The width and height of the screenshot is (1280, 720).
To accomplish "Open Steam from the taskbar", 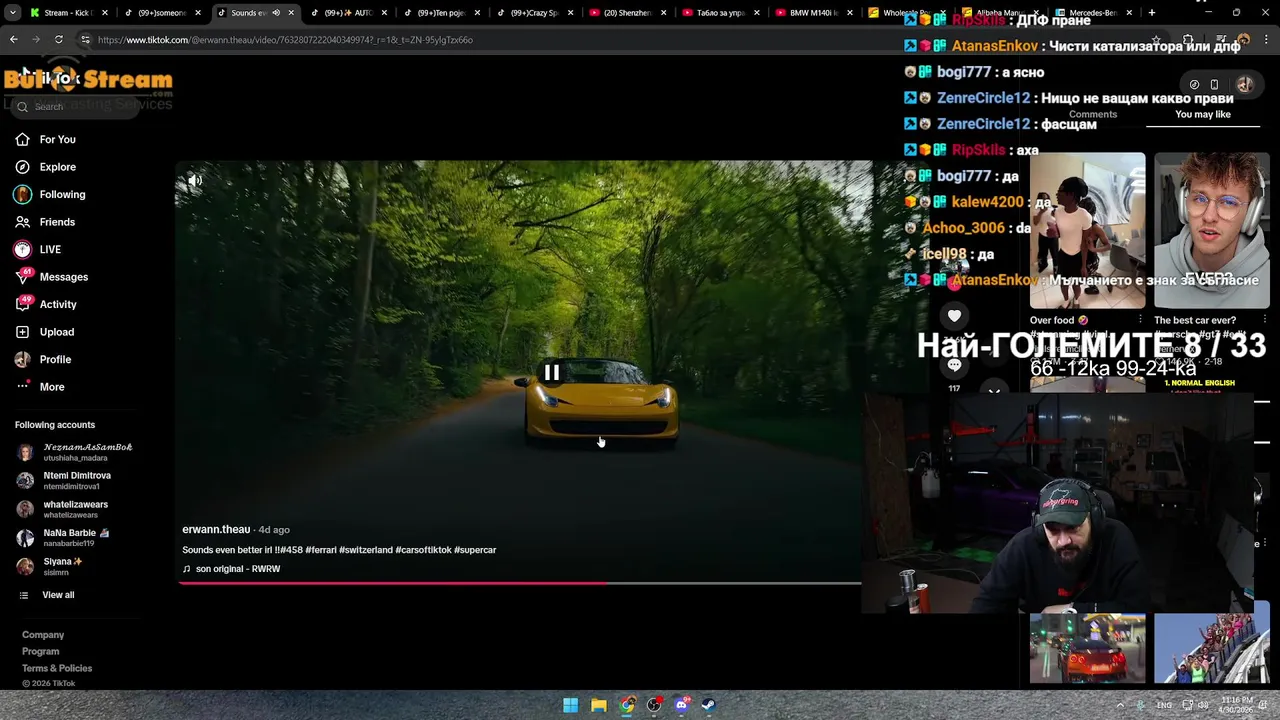I will (x=709, y=705).
